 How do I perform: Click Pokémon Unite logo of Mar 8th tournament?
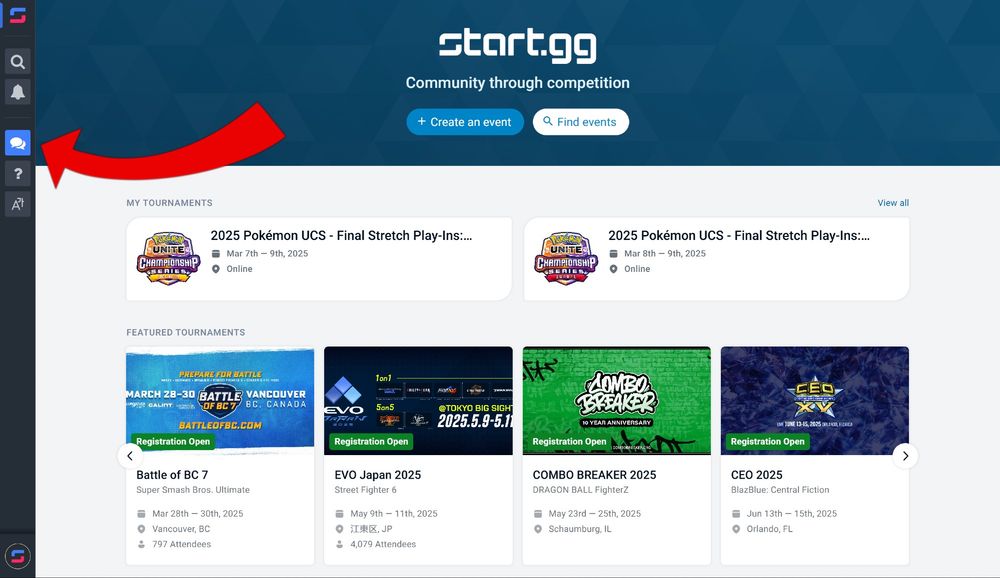(x=566, y=258)
